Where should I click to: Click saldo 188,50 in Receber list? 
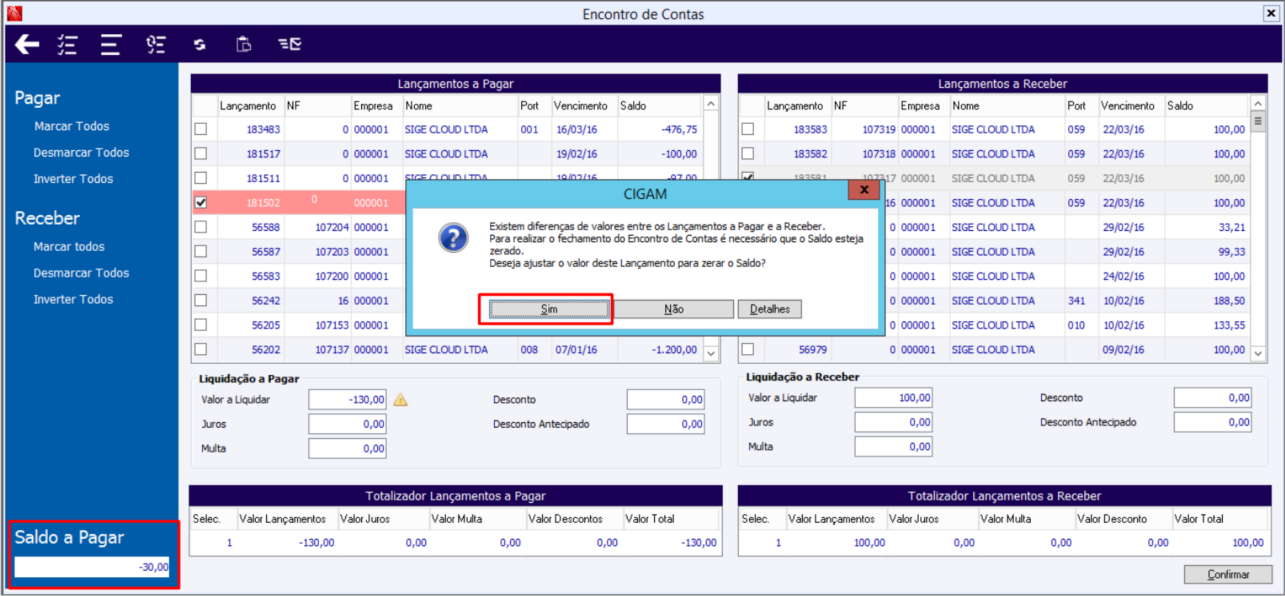[x=1229, y=301]
